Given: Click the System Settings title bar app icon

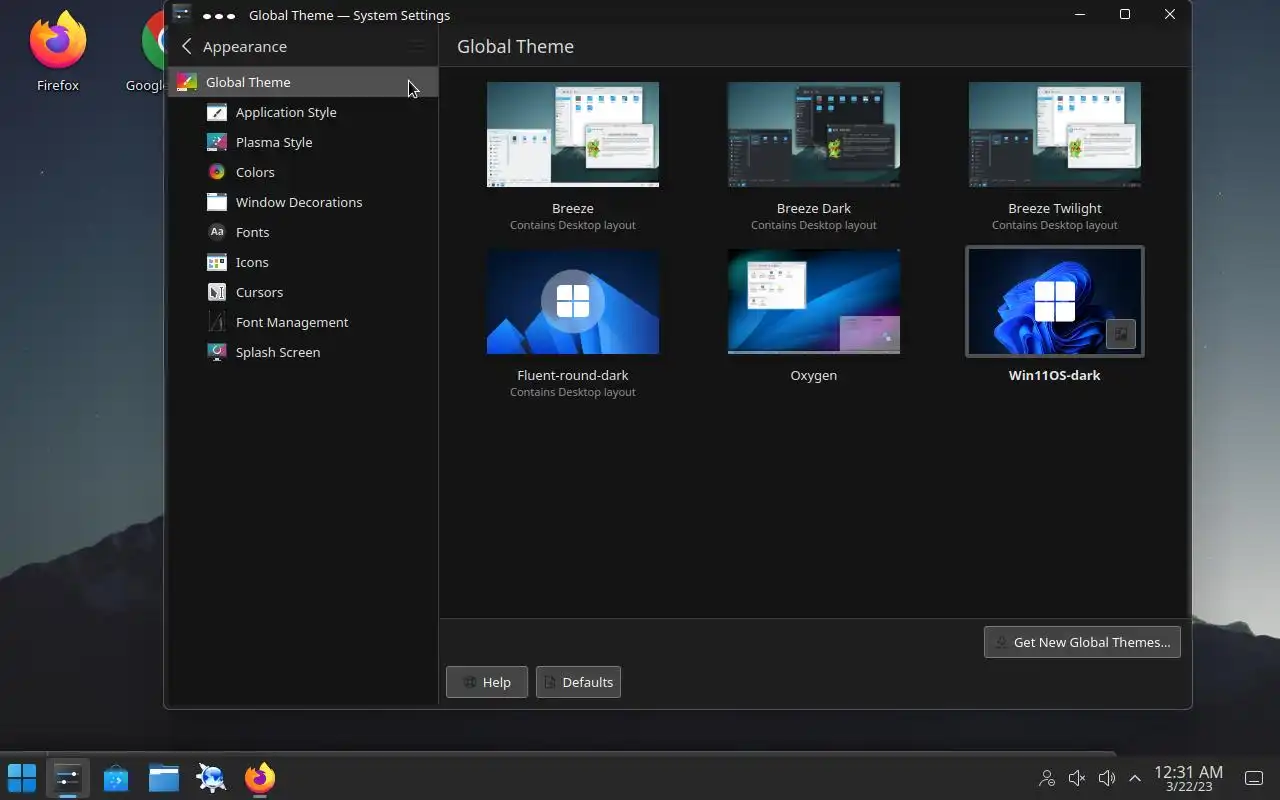Looking at the screenshot, I should point(181,14).
